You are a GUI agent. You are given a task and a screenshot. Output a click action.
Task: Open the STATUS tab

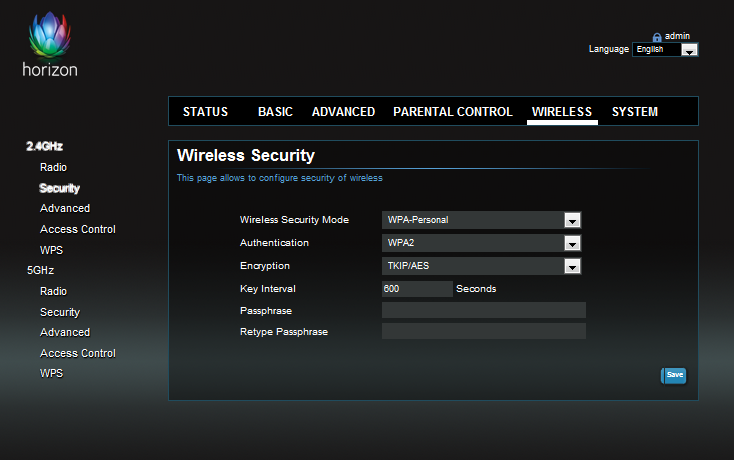(205, 112)
